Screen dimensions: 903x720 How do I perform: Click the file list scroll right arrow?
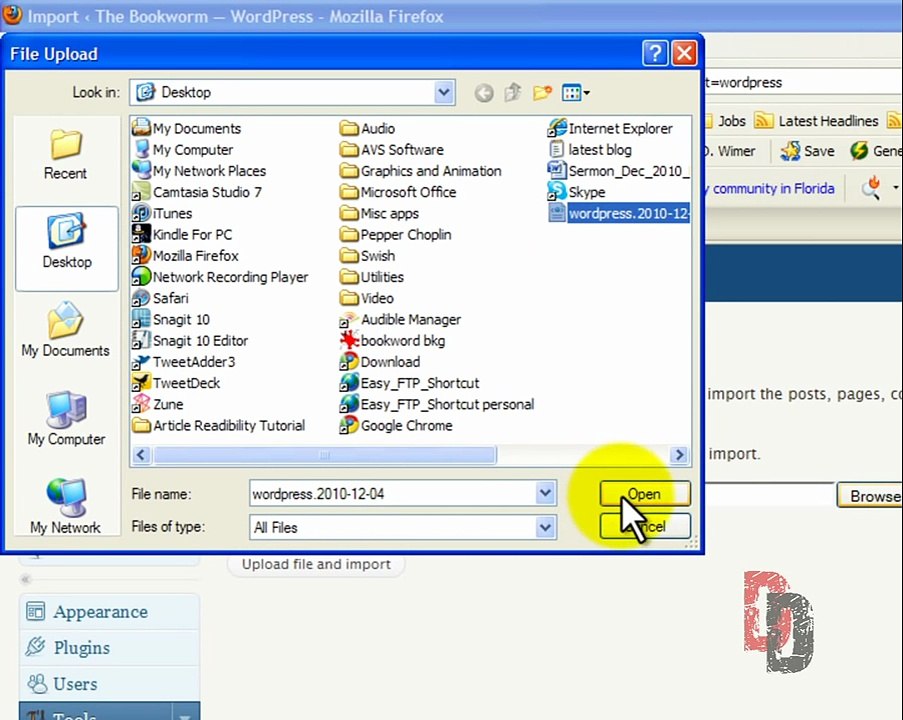pyautogui.click(x=680, y=455)
